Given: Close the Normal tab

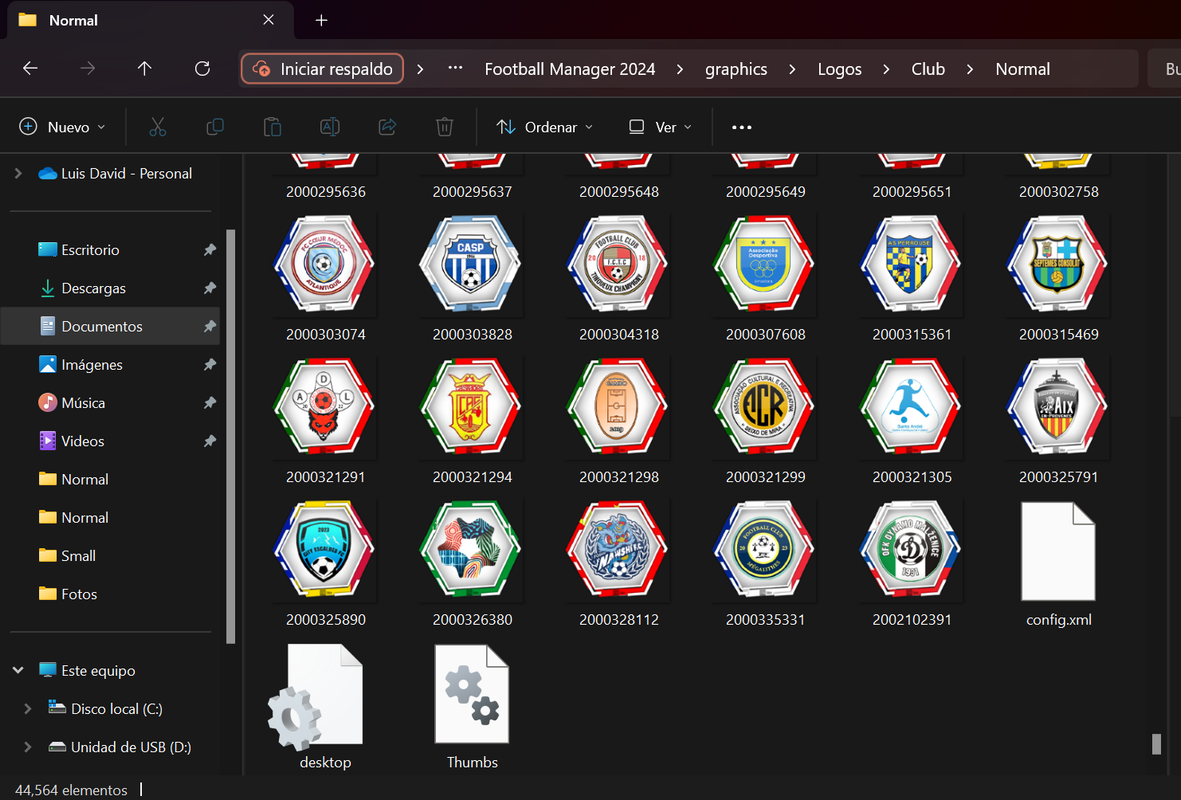Looking at the screenshot, I should pyautogui.click(x=268, y=20).
